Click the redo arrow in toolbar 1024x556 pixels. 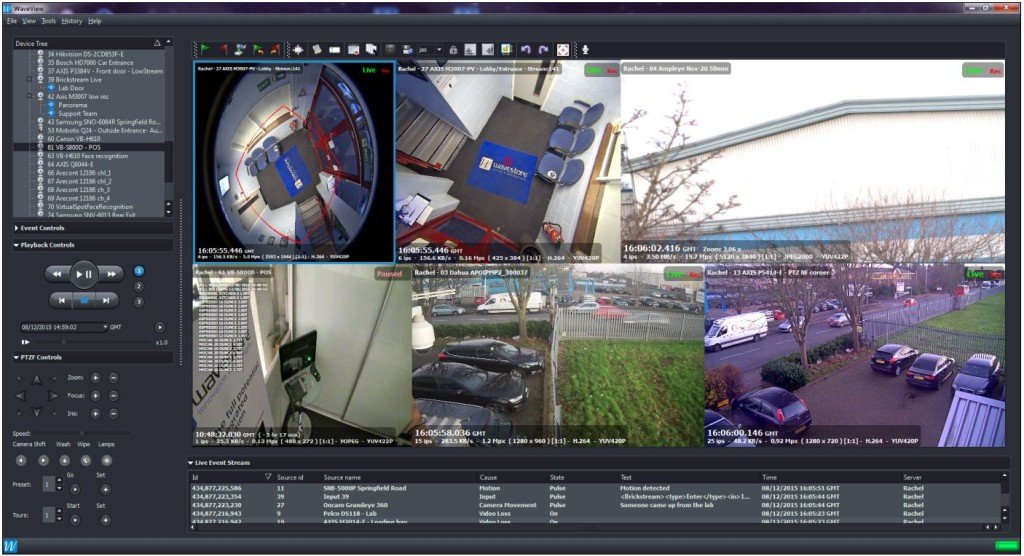(543, 49)
